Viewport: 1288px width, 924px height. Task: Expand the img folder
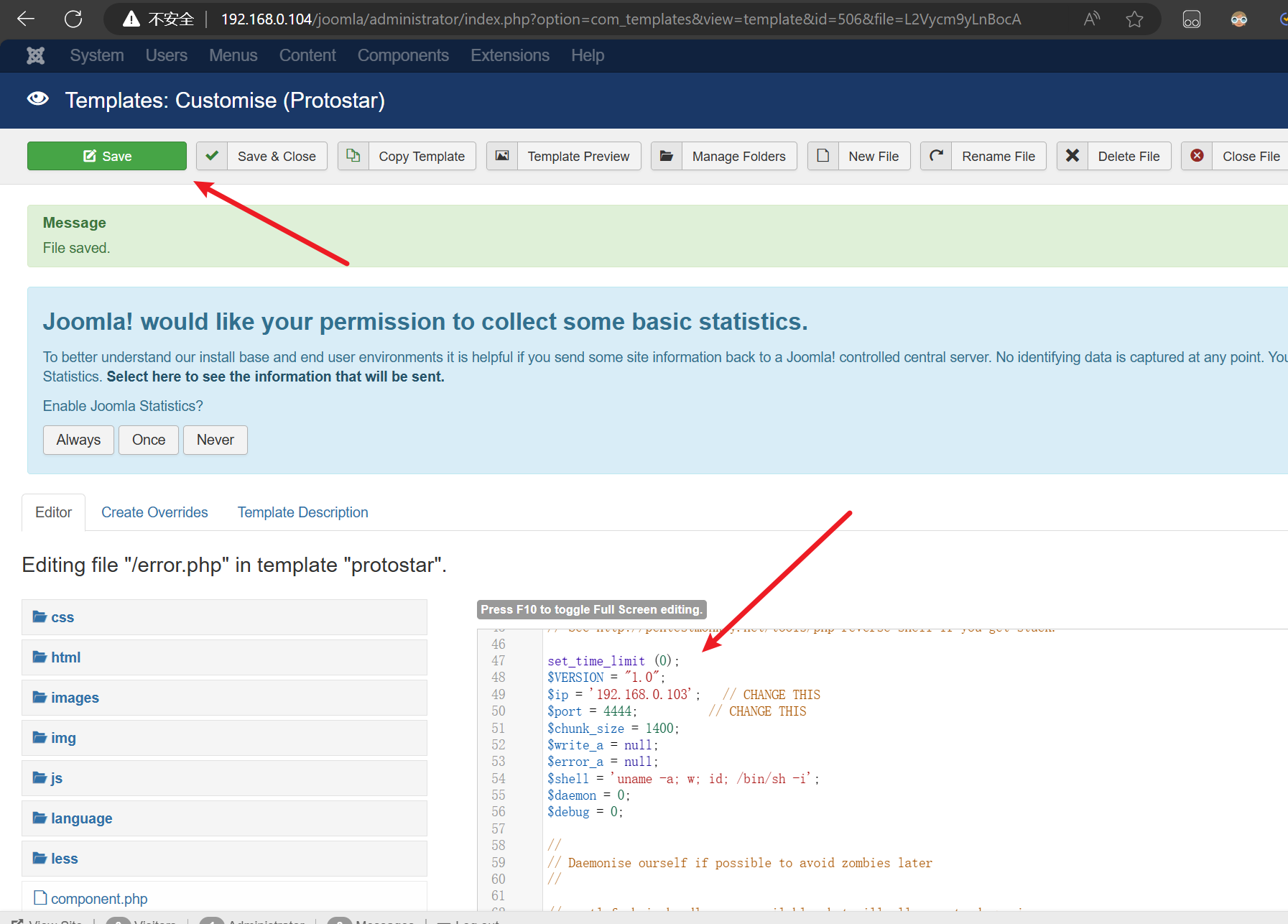(x=224, y=738)
